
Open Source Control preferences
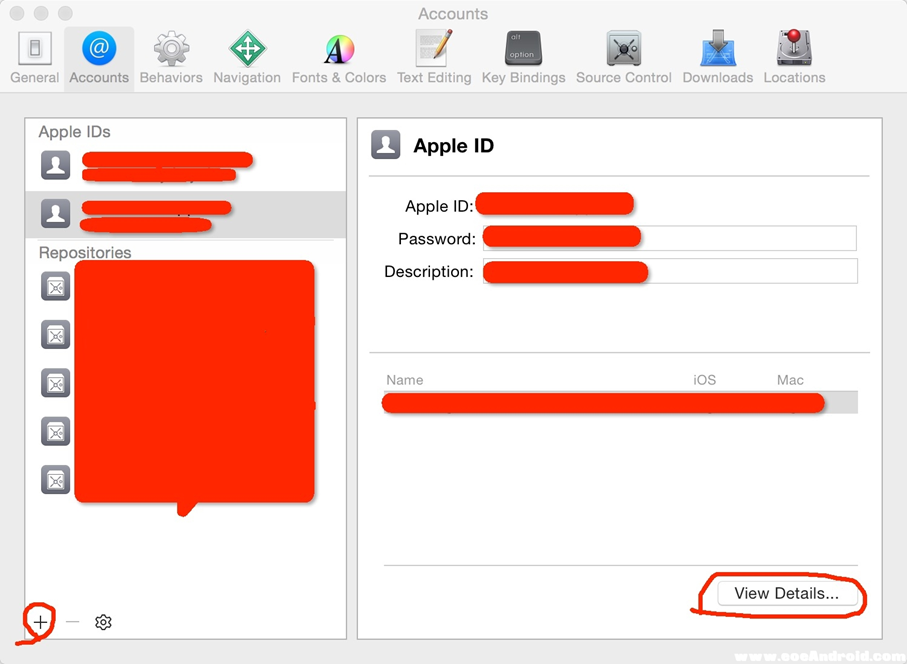point(624,57)
